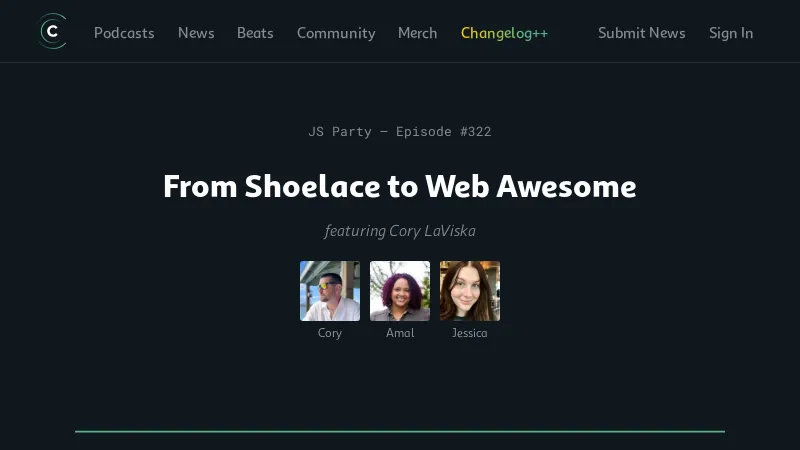Image resolution: width=800 pixels, height=450 pixels.
Task: Click the Submit News link
Action: pyautogui.click(x=641, y=33)
